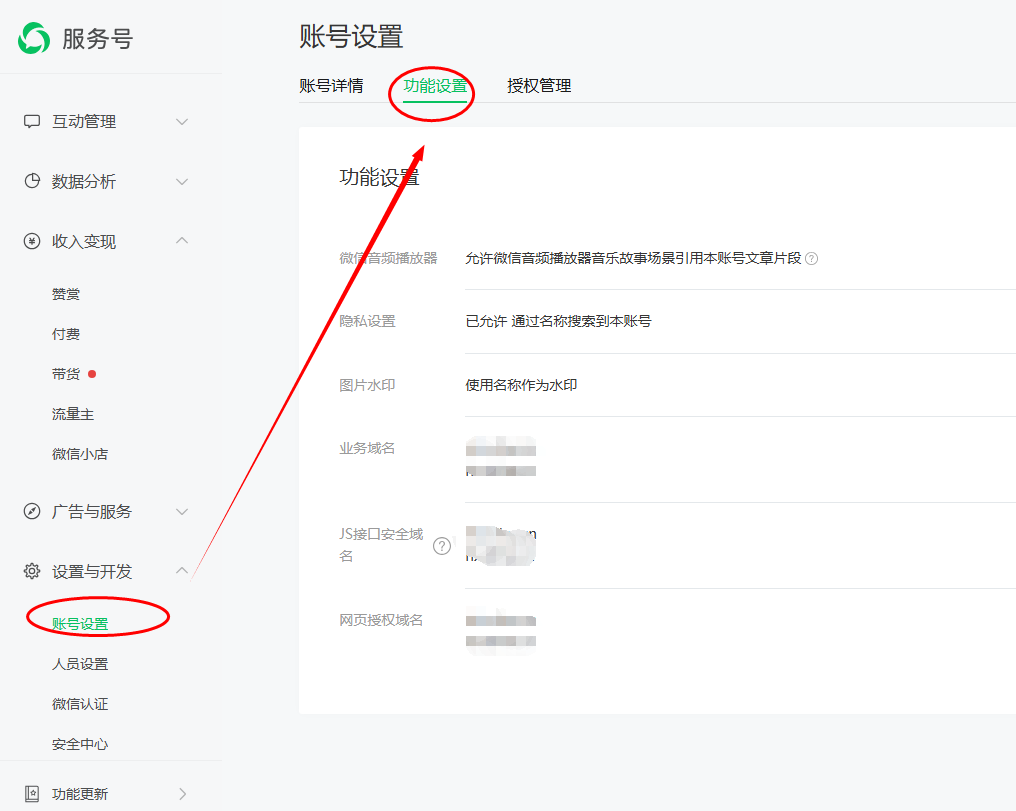The image size is (1016, 811).
Task: Click the 收入变现 menu label
Action: (x=84, y=242)
